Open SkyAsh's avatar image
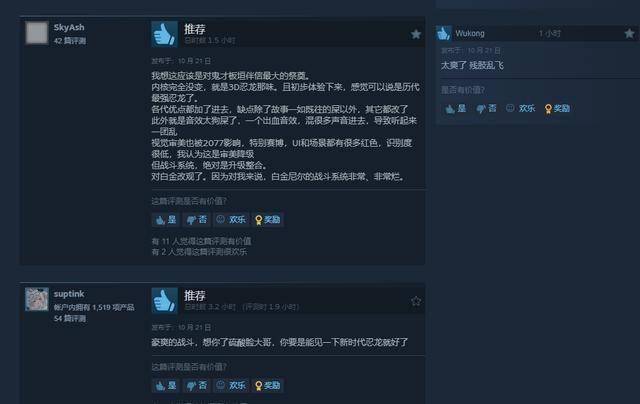The height and width of the screenshot is (404, 640). click(37, 33)
